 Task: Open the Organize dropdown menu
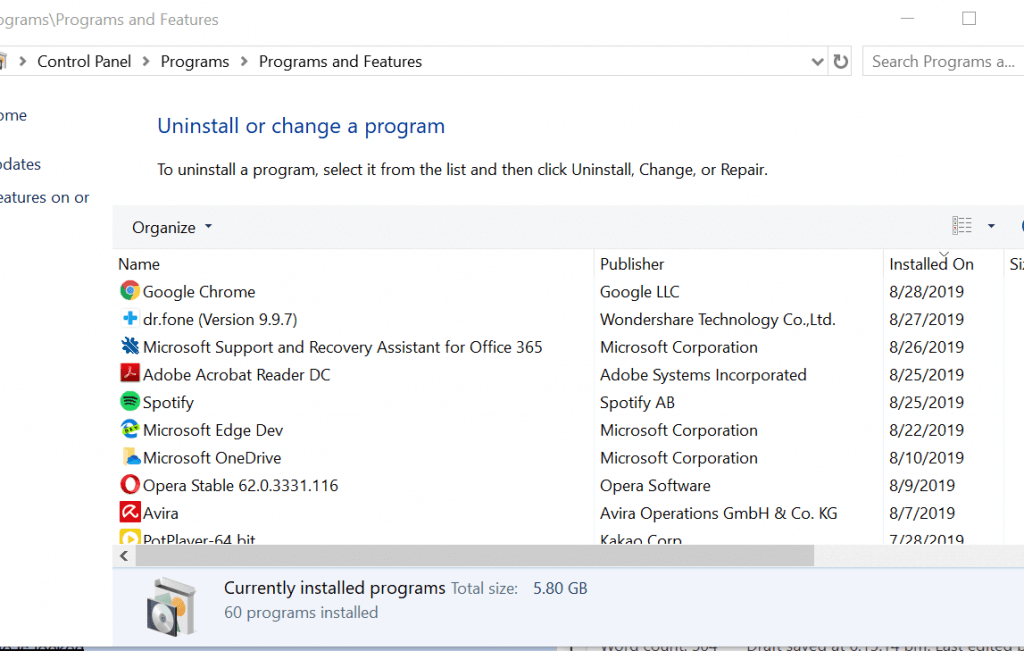coord(172,227)
